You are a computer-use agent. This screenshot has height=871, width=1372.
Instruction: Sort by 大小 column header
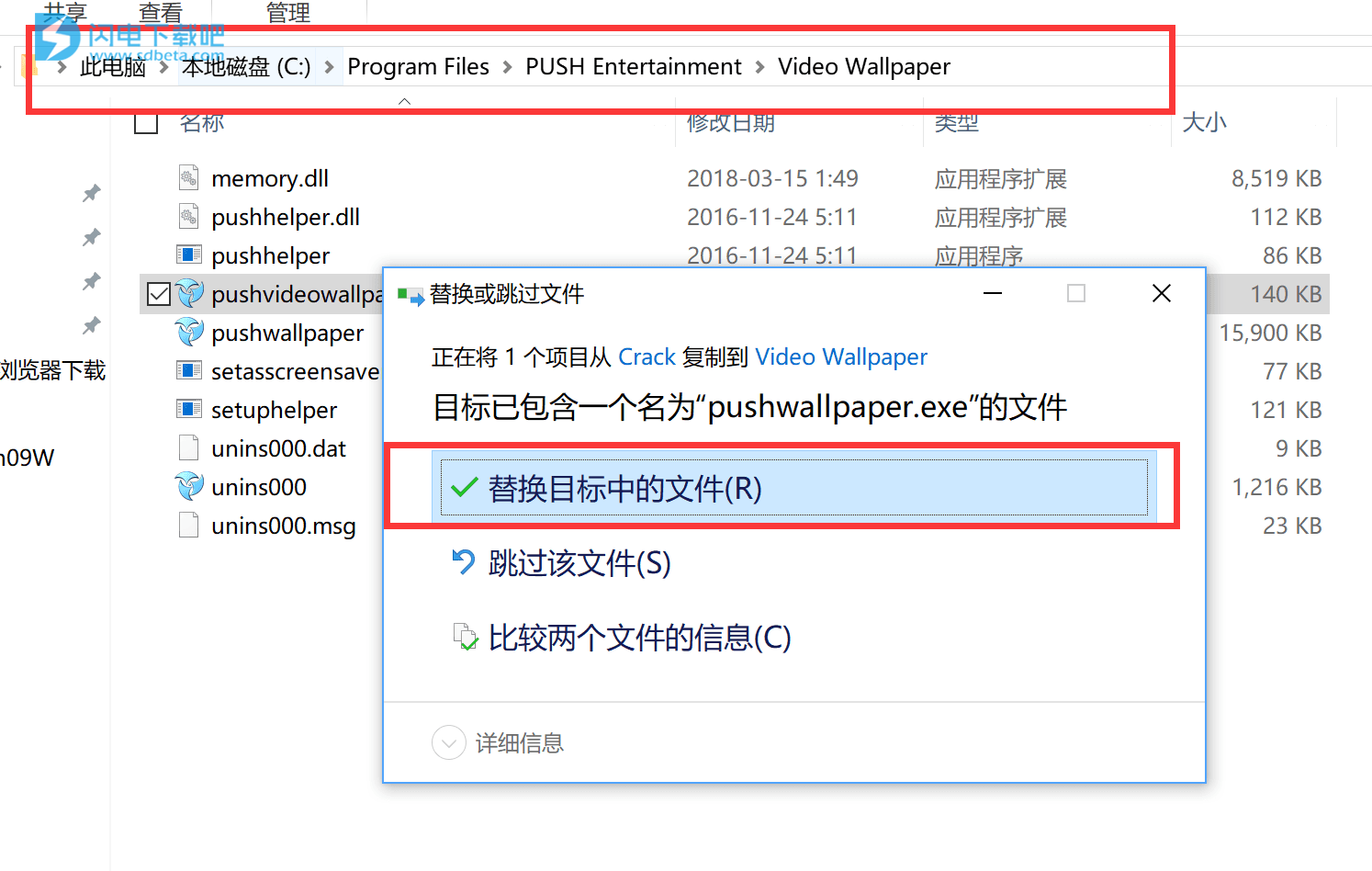tap(1204, 121)
